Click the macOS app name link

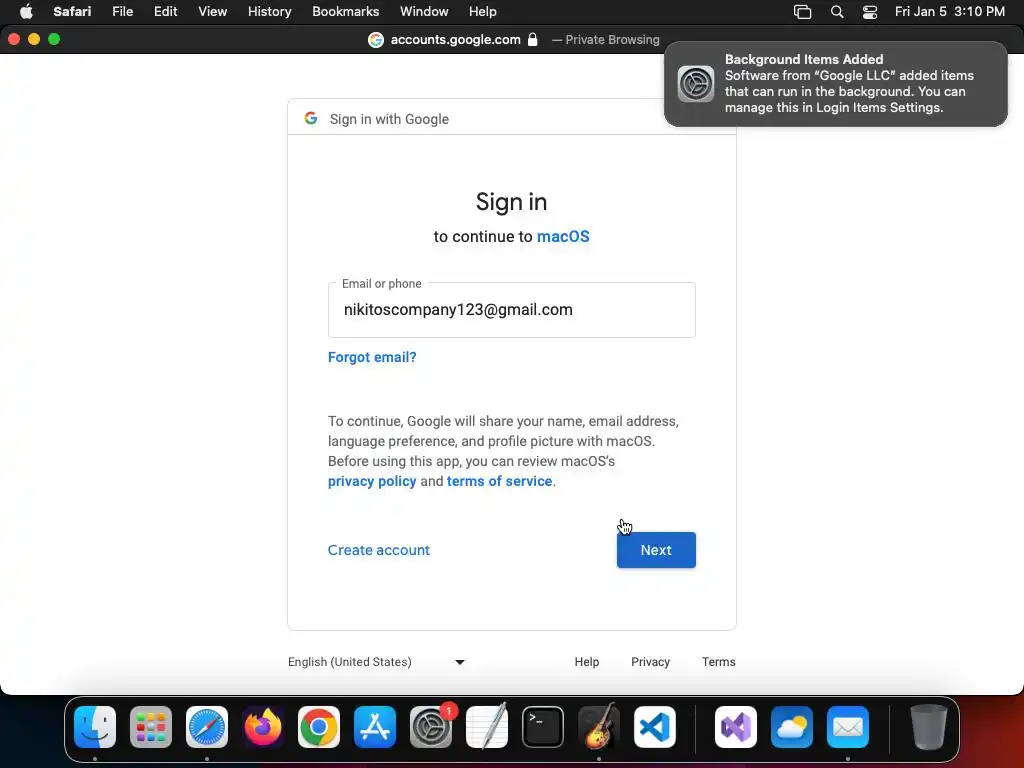(x=563, y=236)
